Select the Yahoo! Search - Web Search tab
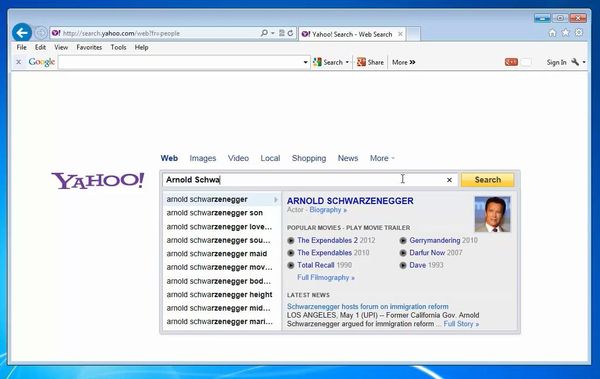600x379 pixels. click(352, 34)
